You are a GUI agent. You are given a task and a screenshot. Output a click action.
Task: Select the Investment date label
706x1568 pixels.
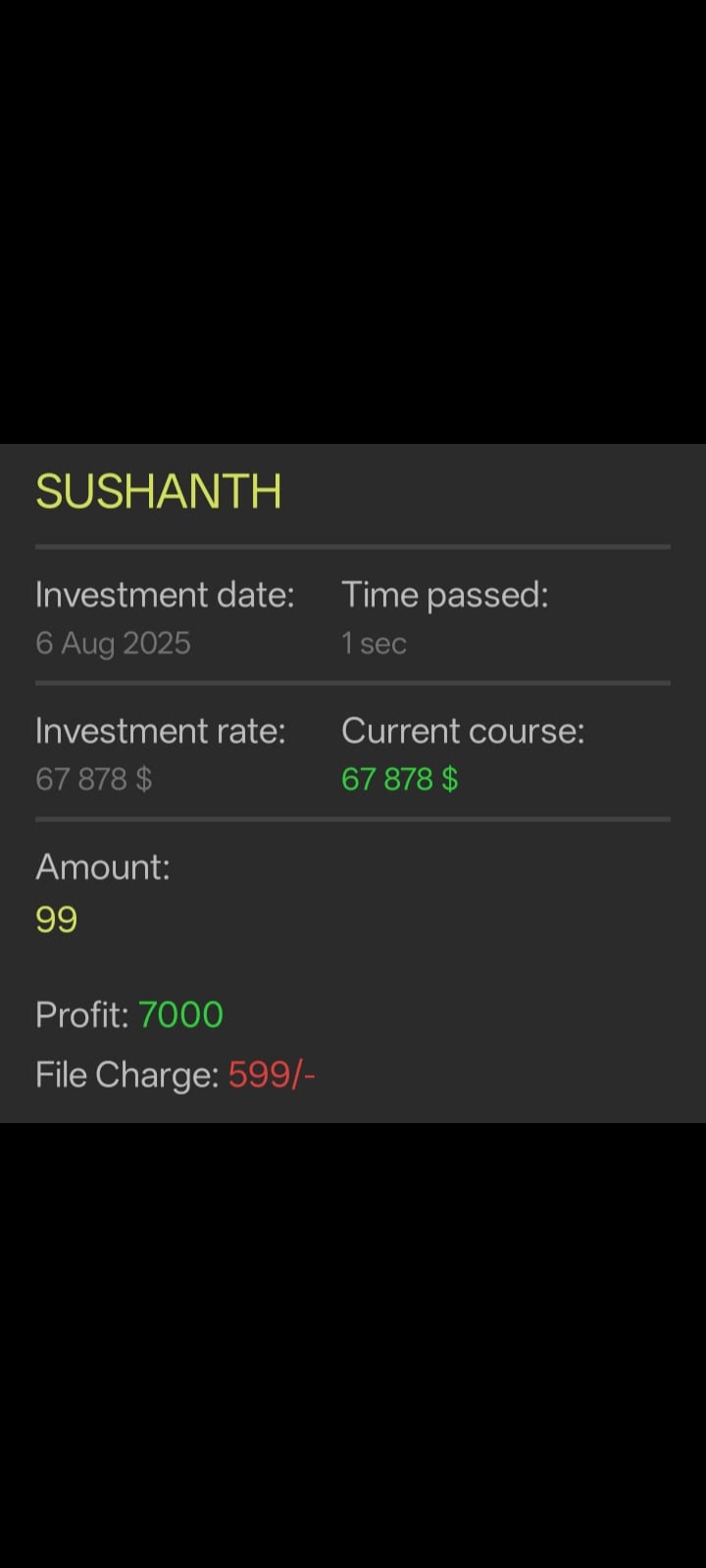click(x=165, y=595)
